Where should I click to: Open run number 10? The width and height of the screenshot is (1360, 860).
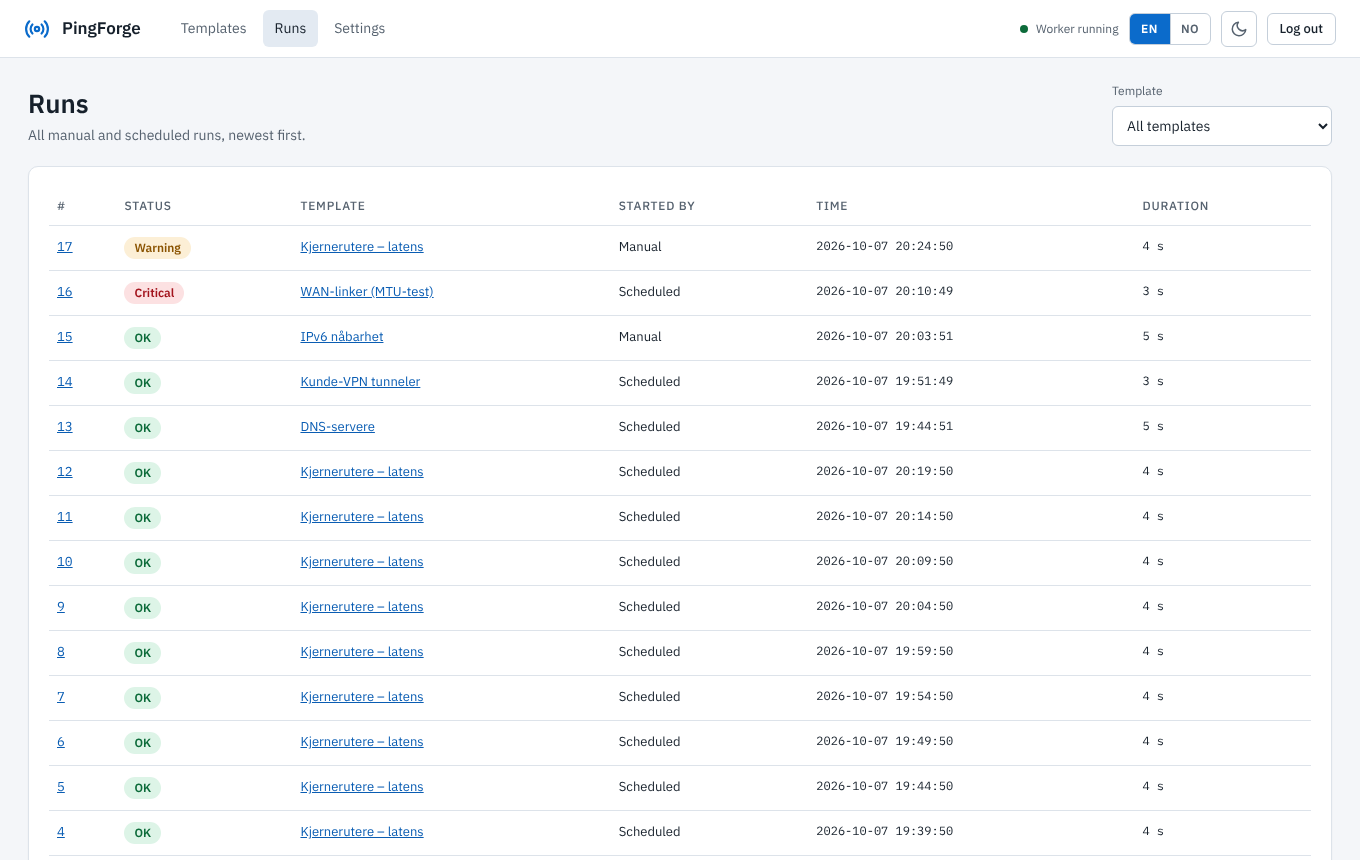[x=64, y=562]
